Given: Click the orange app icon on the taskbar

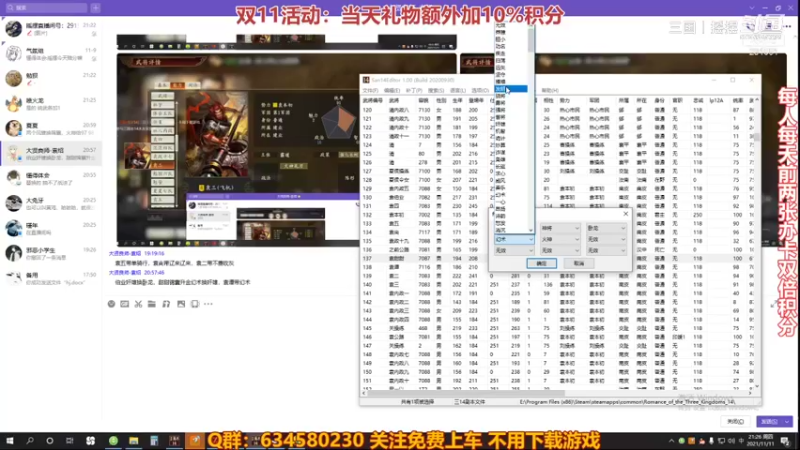Looking at the screenshot, I should 195,440.
